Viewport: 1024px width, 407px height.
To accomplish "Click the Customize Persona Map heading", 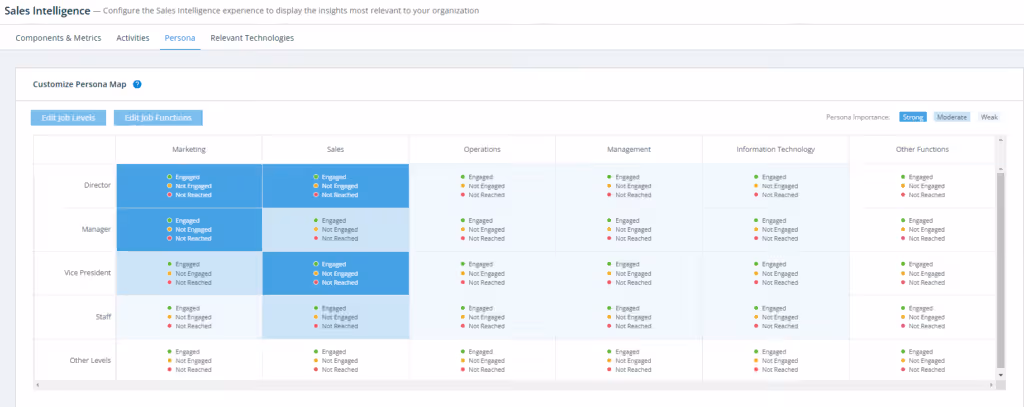I will 80,84.
